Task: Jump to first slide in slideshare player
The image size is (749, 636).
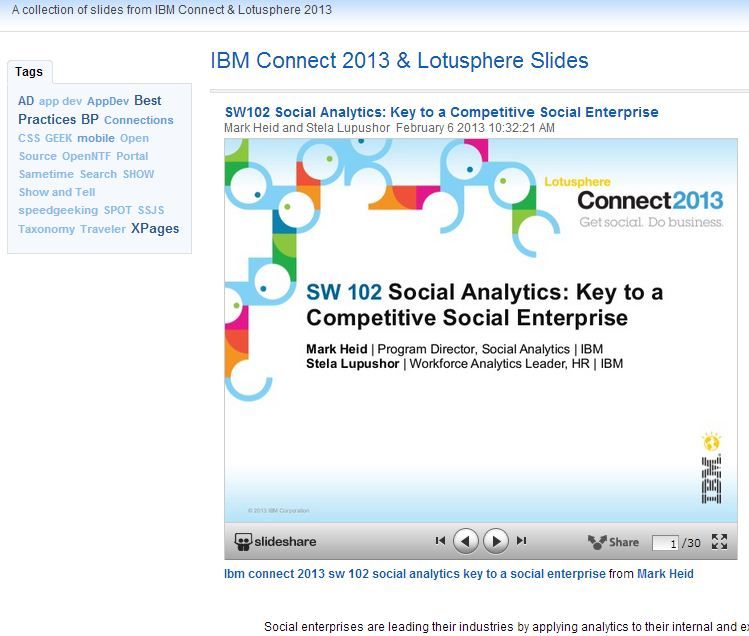Action: pyautogui.click(x=440, y=540)
